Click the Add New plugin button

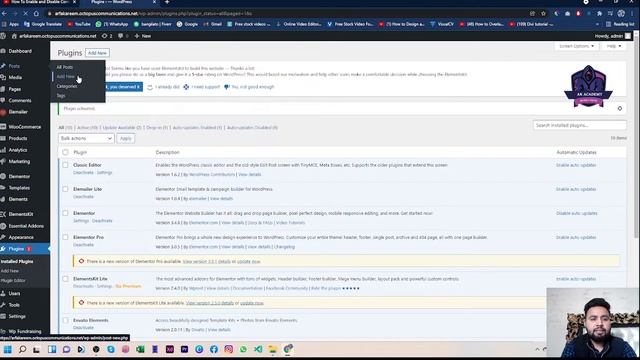[97, 53]
